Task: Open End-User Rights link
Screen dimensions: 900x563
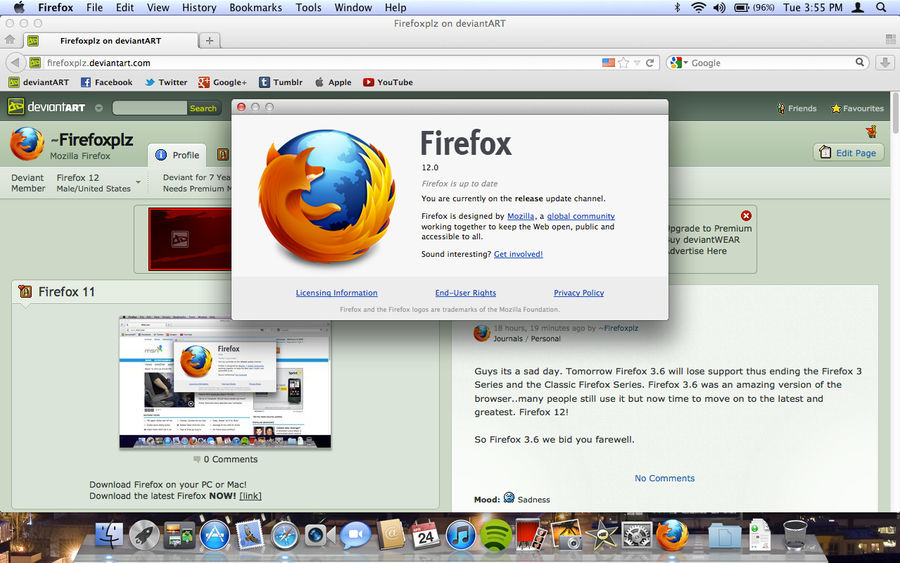Action: (x=465, y=293)
